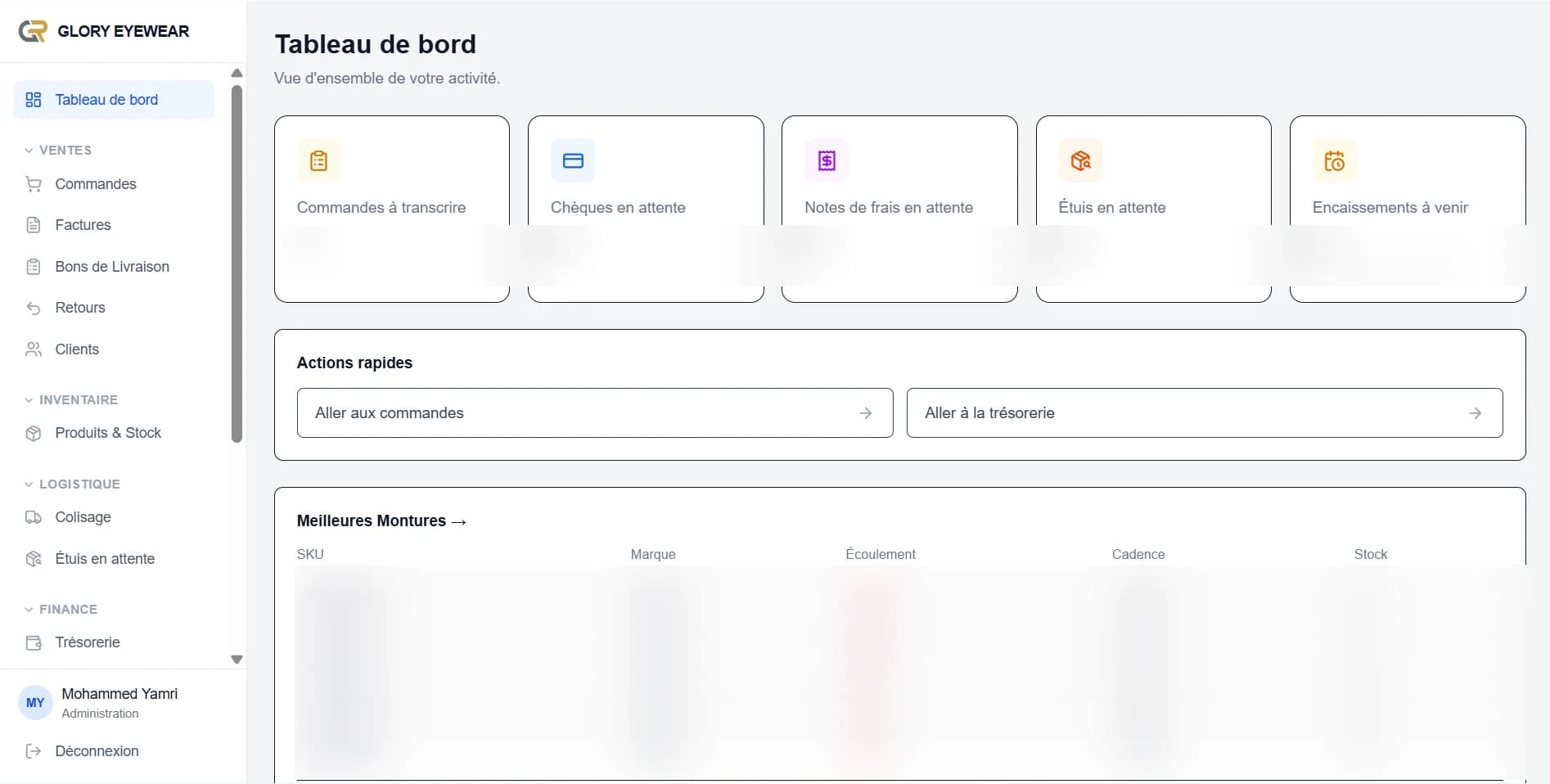Image resolution: width=1550 pixels, height=784 pixels.
Task: Collapse the INVENTAIRE section
Action: click(70, 400)
